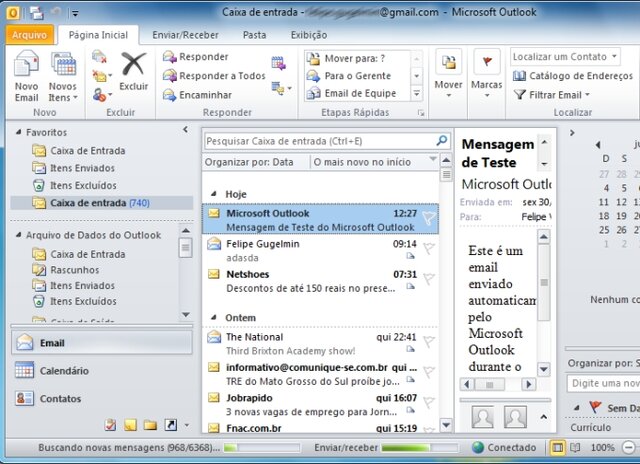640x464 pixels.
Task: Open the Tasks icon in navigation bottom bar
Action: [110, 425]
